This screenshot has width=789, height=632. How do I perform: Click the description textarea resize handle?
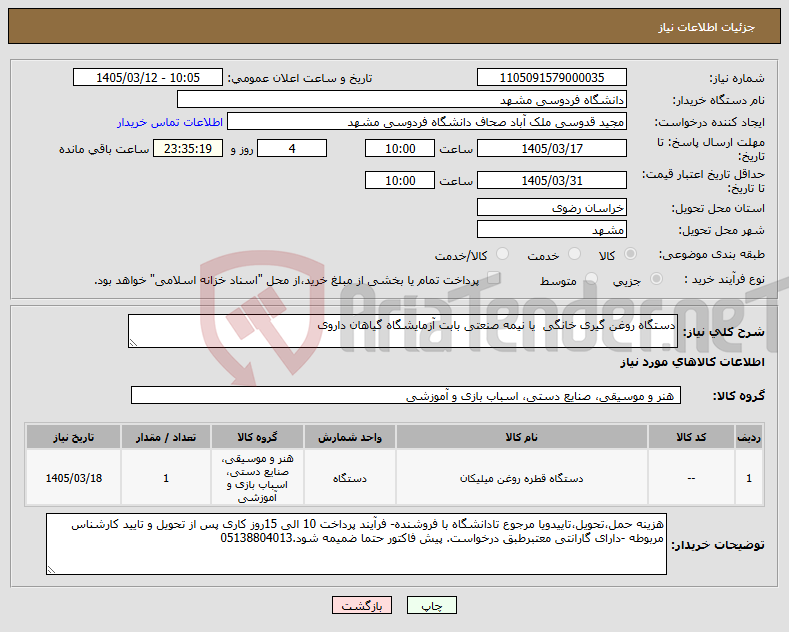coord(133,343)
